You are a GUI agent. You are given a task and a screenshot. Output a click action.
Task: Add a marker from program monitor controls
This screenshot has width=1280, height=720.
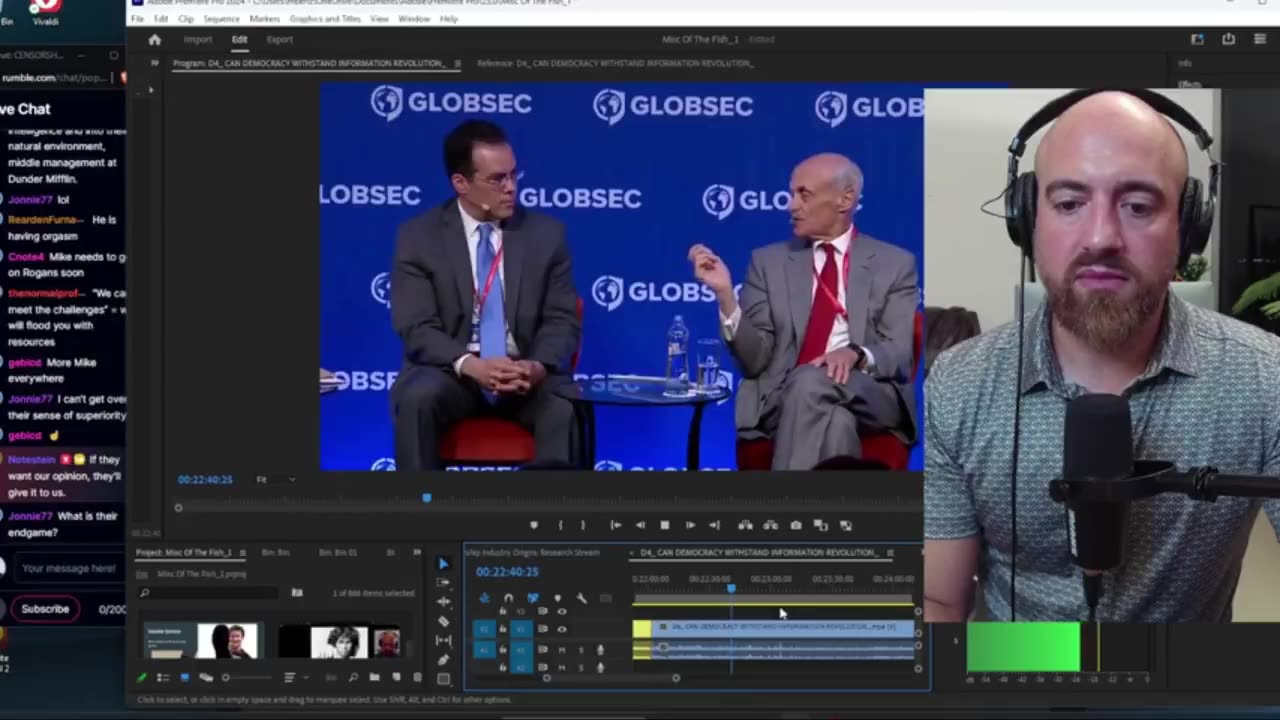tap(533, 525)
